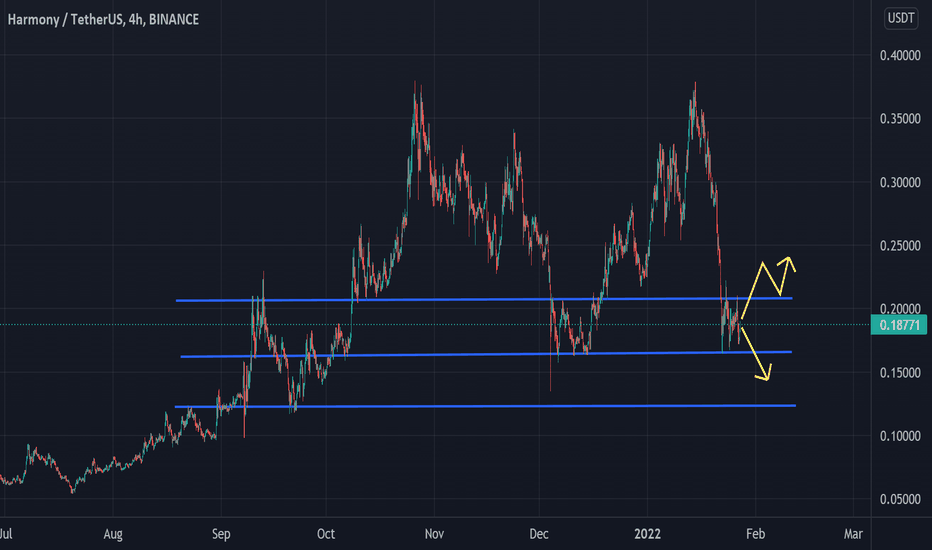
Task: Select the top blue horizontal line
Action: (x=484, y=299)
